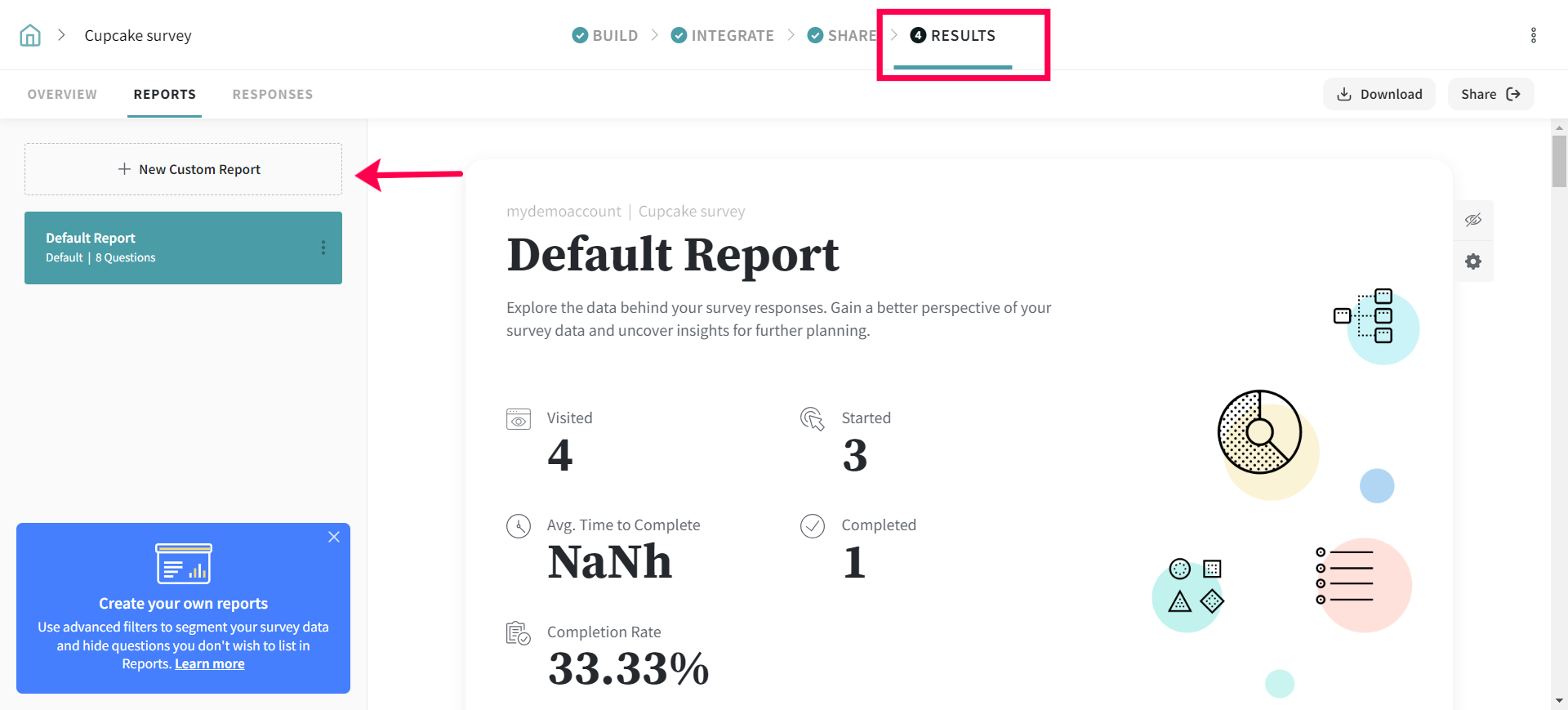This screenshot has height=710, width=1568.
Task: Close the Create your own reports banner
Action: pyautogui.click(x=334, y=537)
